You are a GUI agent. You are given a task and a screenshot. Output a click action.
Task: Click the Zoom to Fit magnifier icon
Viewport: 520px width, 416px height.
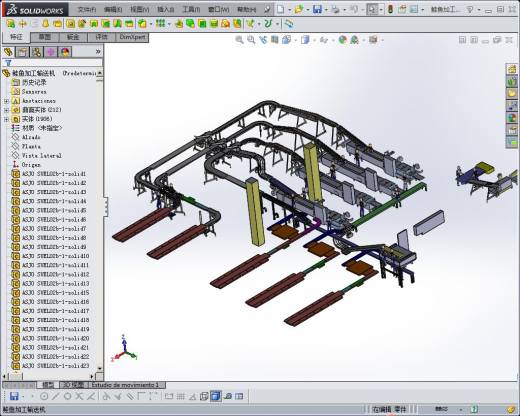point(239,40)
